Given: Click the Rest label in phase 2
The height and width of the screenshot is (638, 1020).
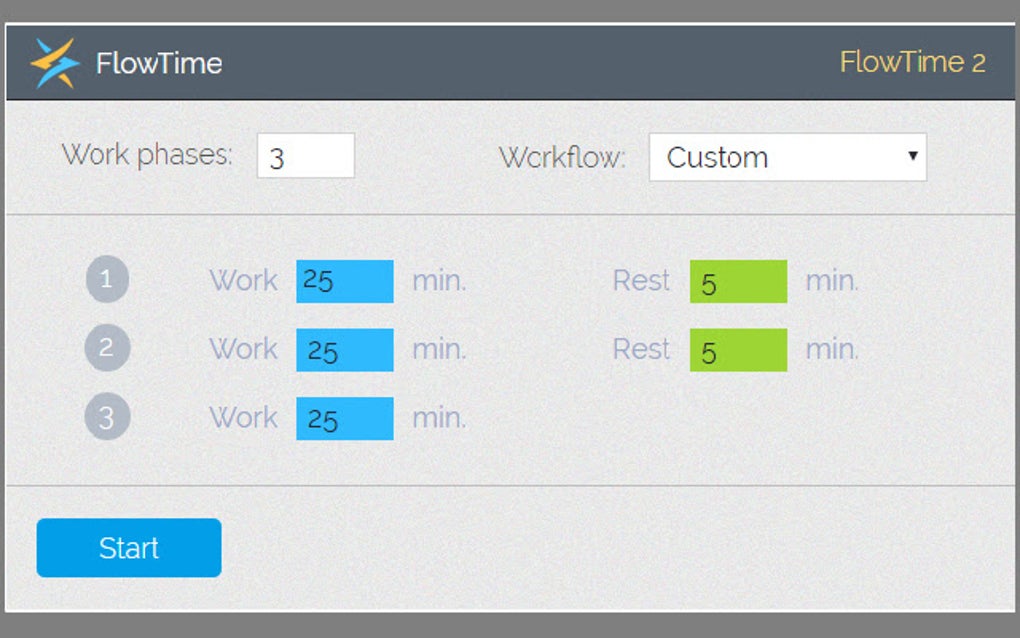Looking at the screenshot, I should (641, 349).
